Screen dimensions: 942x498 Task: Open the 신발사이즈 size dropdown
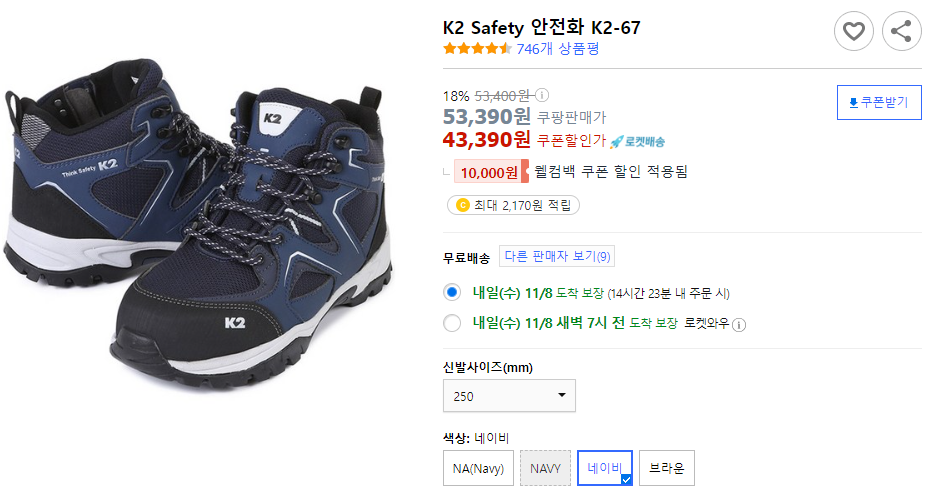coord(509,396)
